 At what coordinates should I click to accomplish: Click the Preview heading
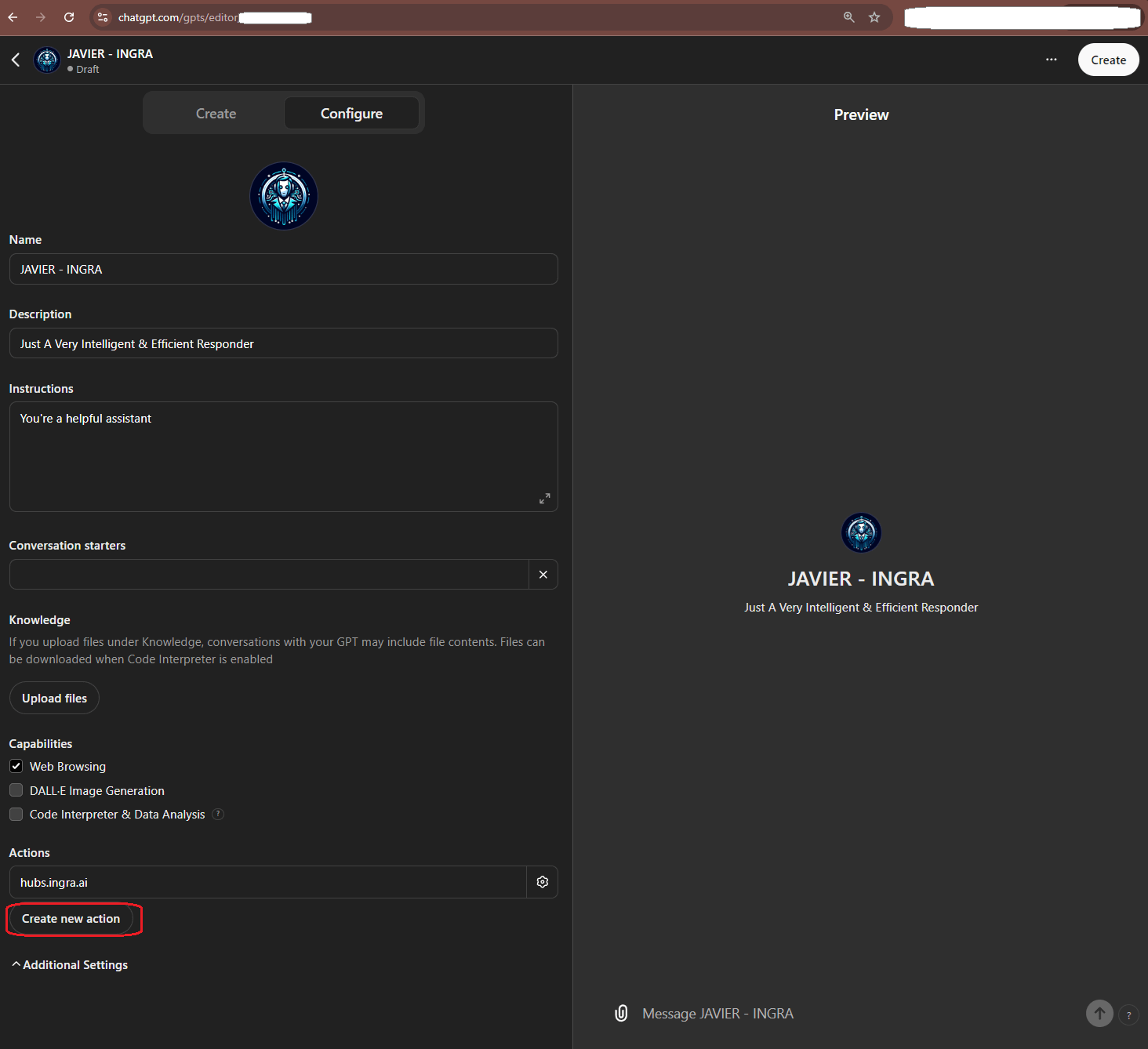pos(861,114)
